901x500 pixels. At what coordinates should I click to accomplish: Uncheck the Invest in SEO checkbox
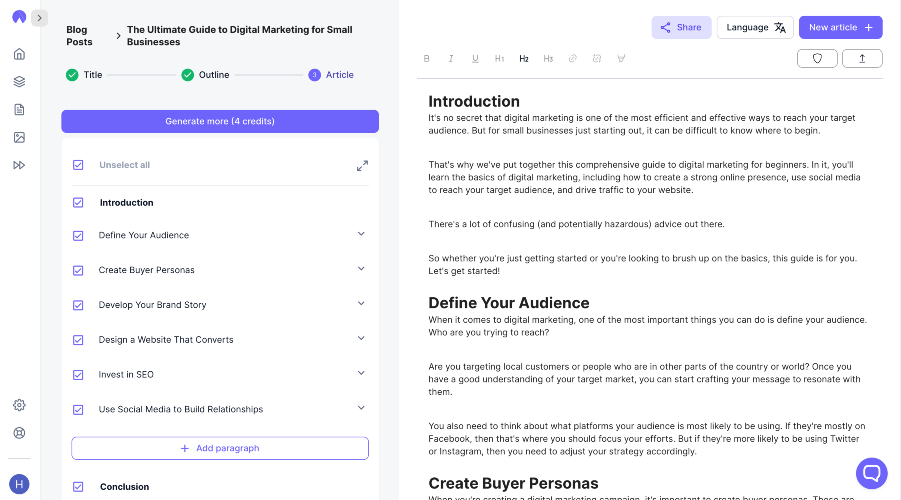click(x=78, y=374)
